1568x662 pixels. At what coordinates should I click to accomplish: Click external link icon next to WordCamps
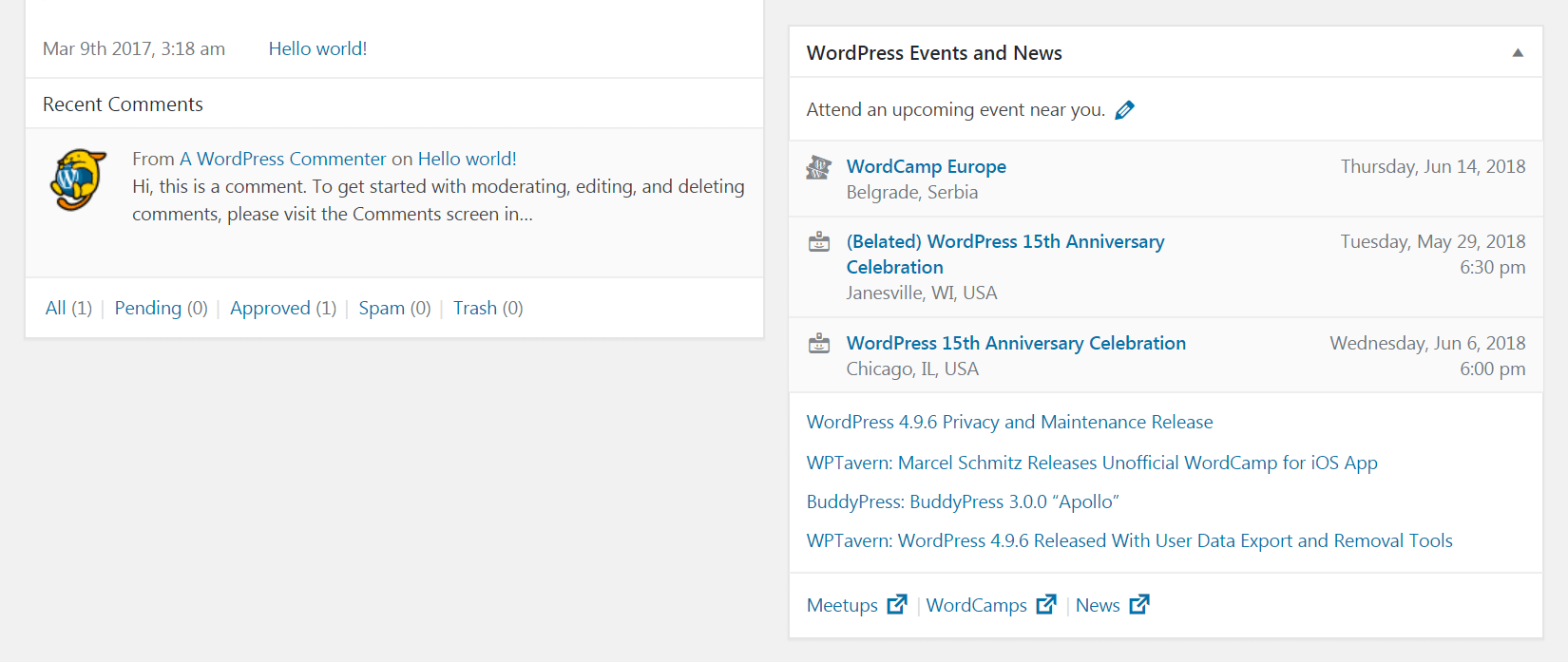click(1046, 604)
